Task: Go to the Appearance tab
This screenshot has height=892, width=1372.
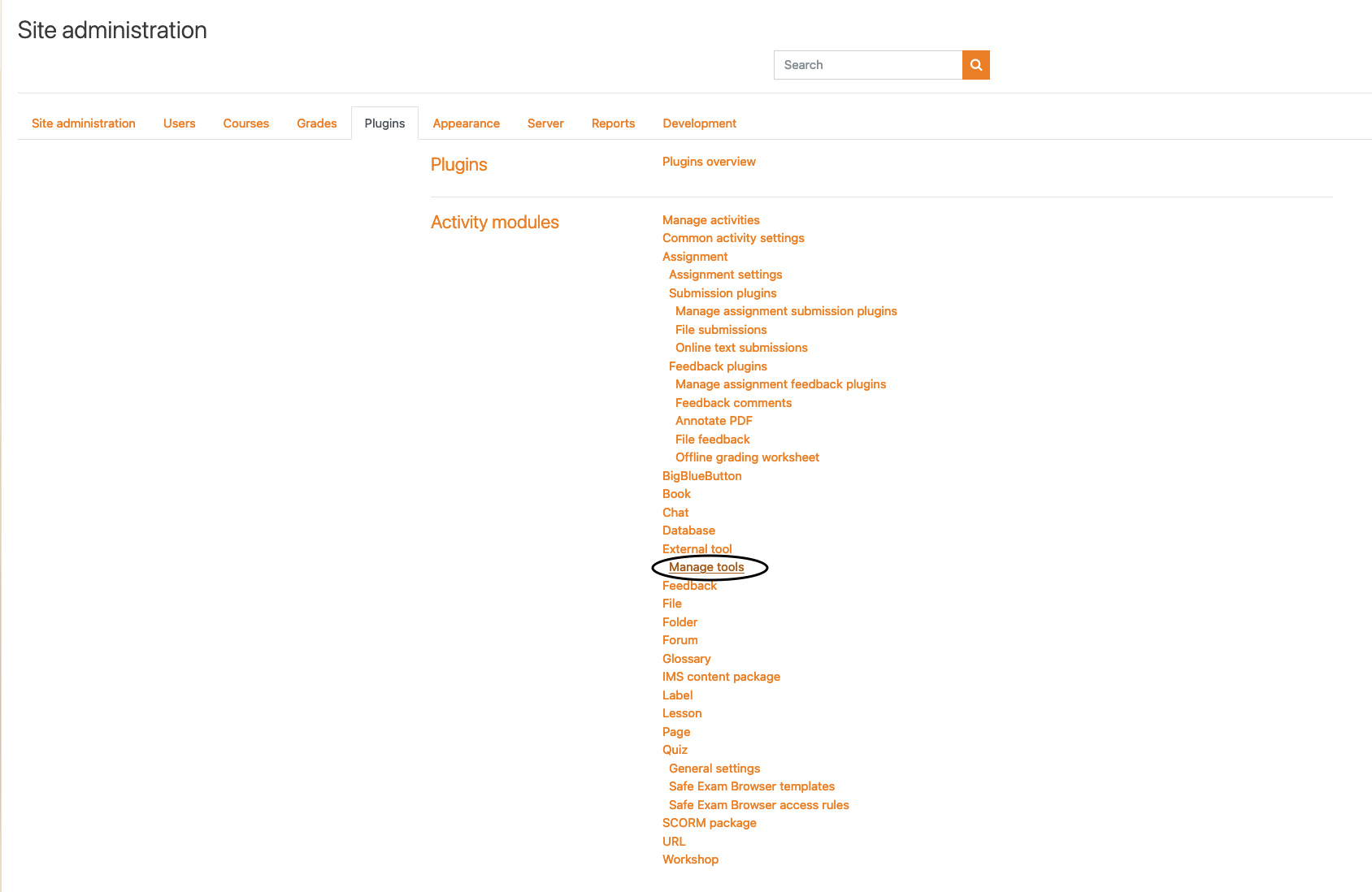Action: [466, 123]
